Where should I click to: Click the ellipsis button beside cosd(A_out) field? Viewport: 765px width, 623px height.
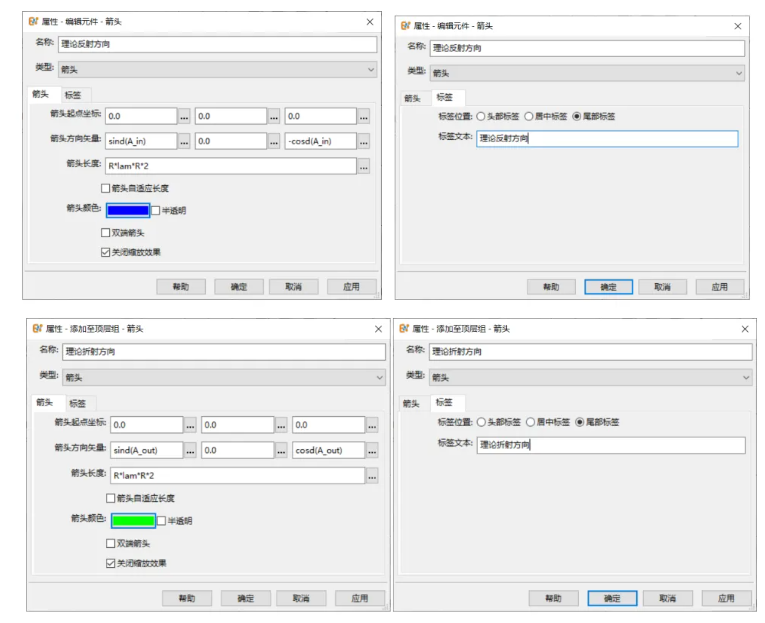[372, 450]
